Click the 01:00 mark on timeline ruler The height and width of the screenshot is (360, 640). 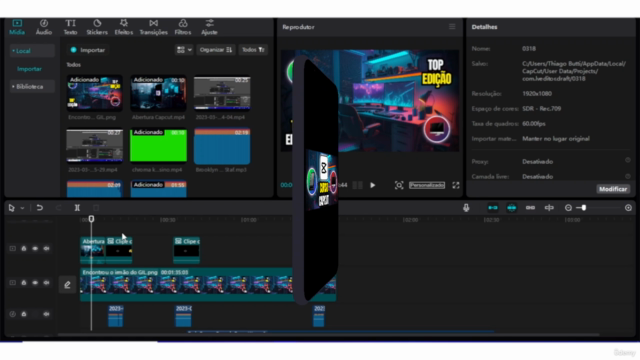point(248,220)
